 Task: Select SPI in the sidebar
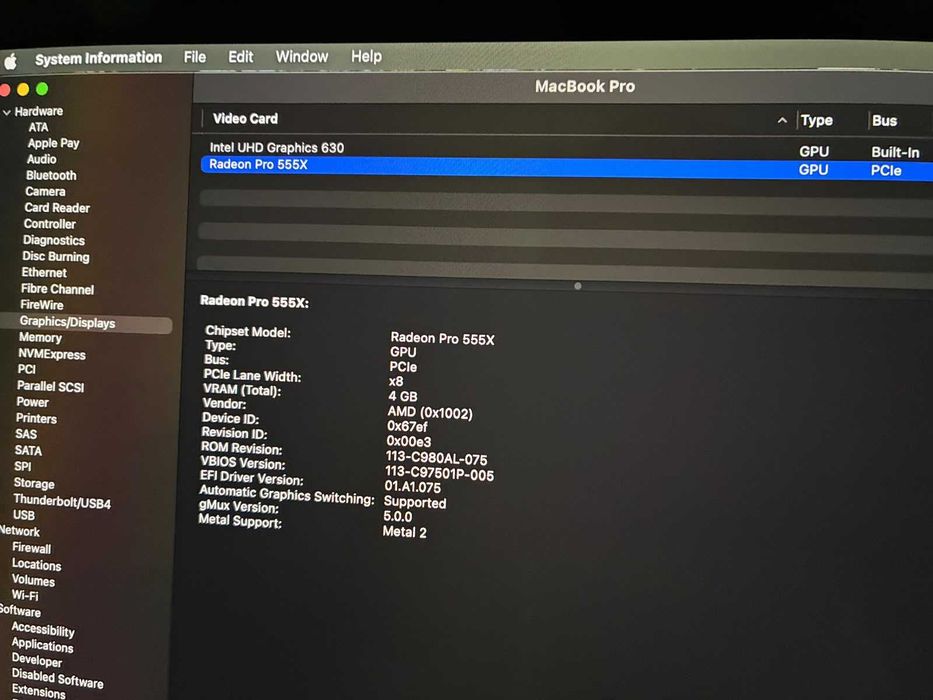coord(23,467)
